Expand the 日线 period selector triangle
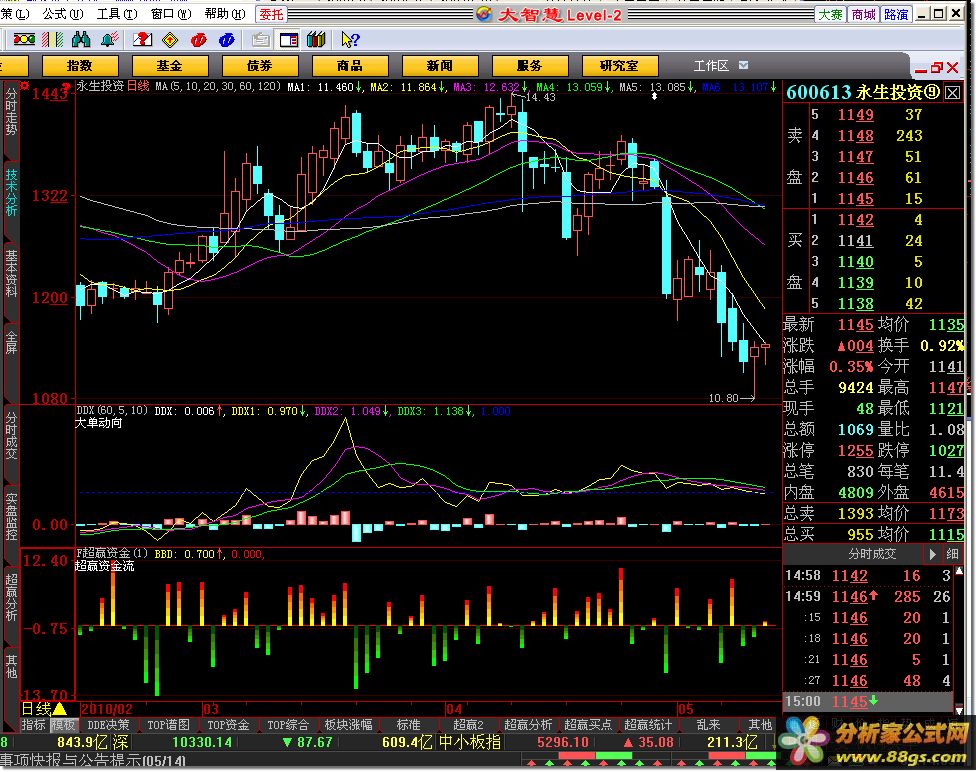The image size is (978, 772). click(60, 708)
